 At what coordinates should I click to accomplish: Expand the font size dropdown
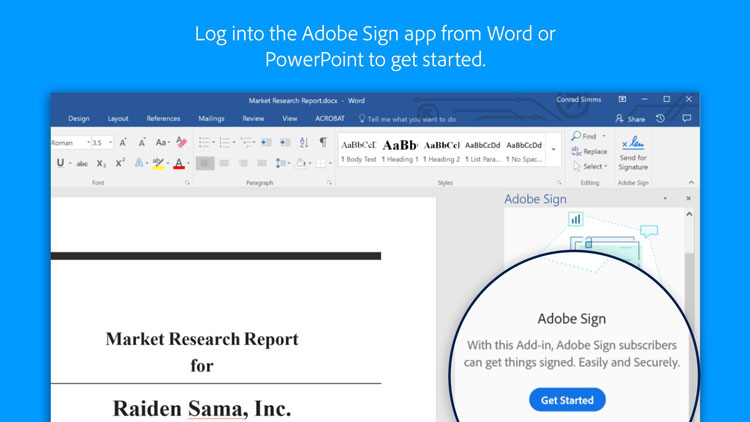pyautogui.click(x=110, y=143)
